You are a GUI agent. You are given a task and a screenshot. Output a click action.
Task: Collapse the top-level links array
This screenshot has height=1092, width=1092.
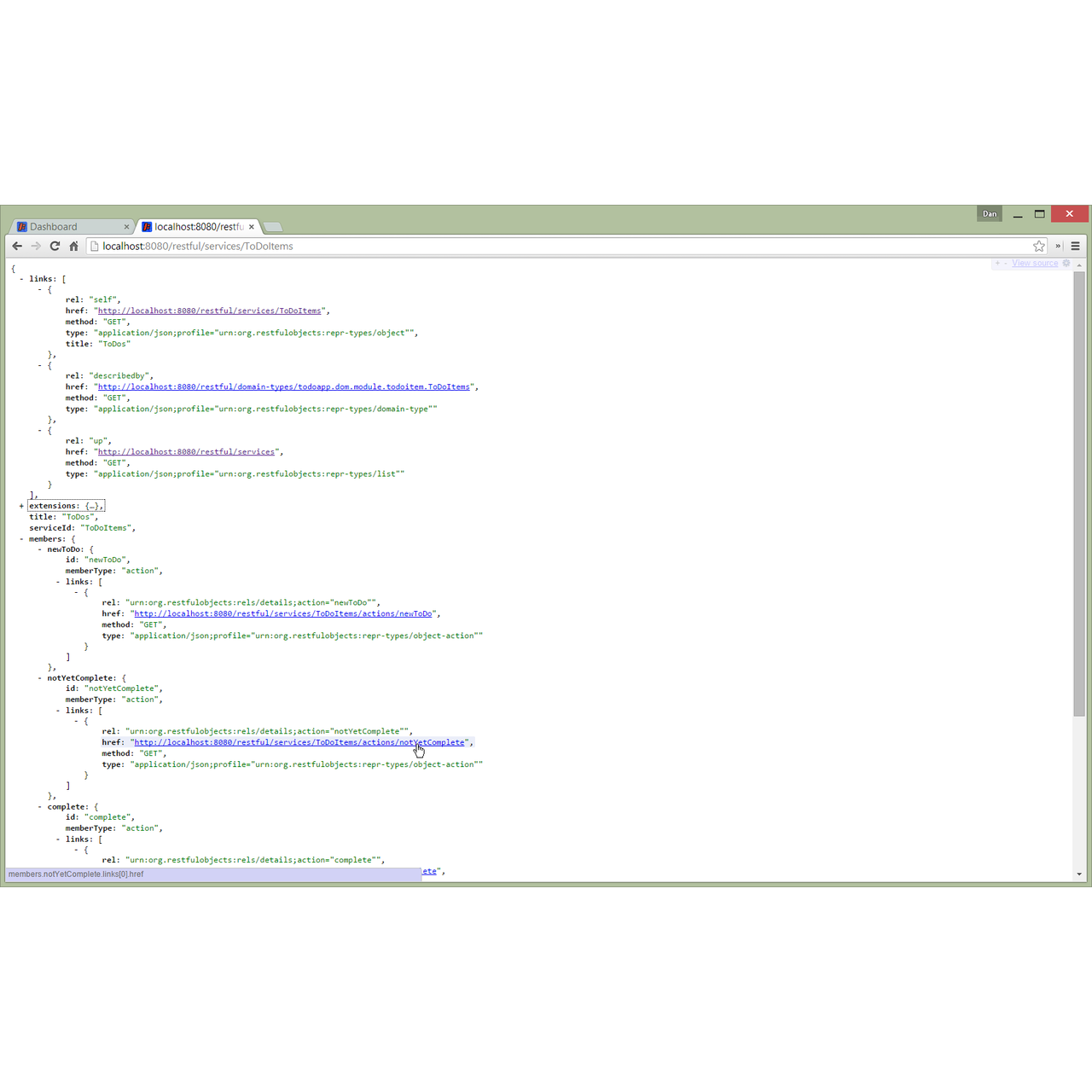point(21,279)
